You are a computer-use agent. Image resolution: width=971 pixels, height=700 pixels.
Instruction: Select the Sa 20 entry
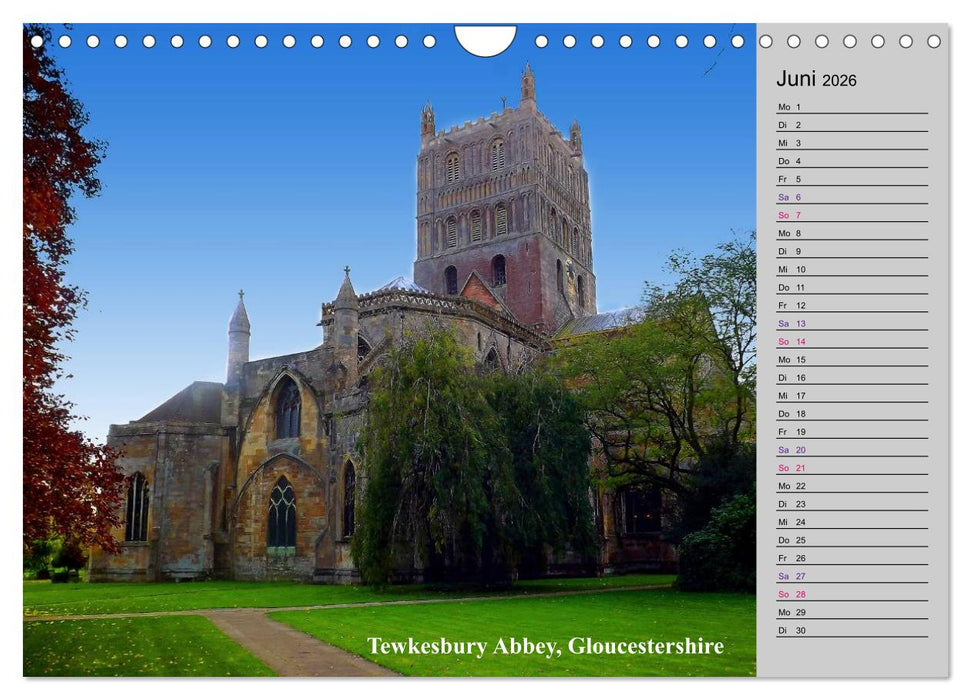[852, 450]
